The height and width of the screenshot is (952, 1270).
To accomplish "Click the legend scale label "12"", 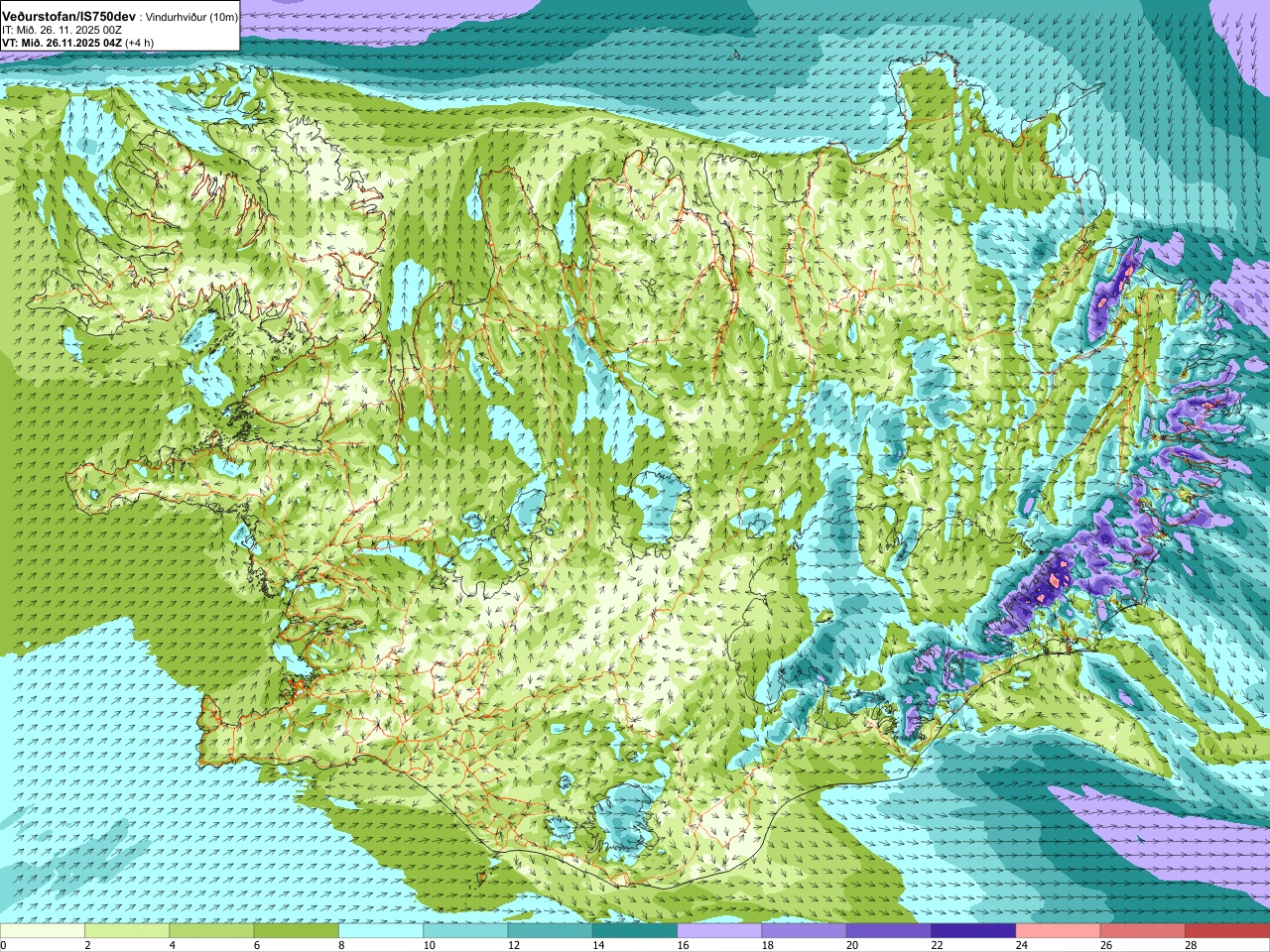I will (x=513, y=945).
